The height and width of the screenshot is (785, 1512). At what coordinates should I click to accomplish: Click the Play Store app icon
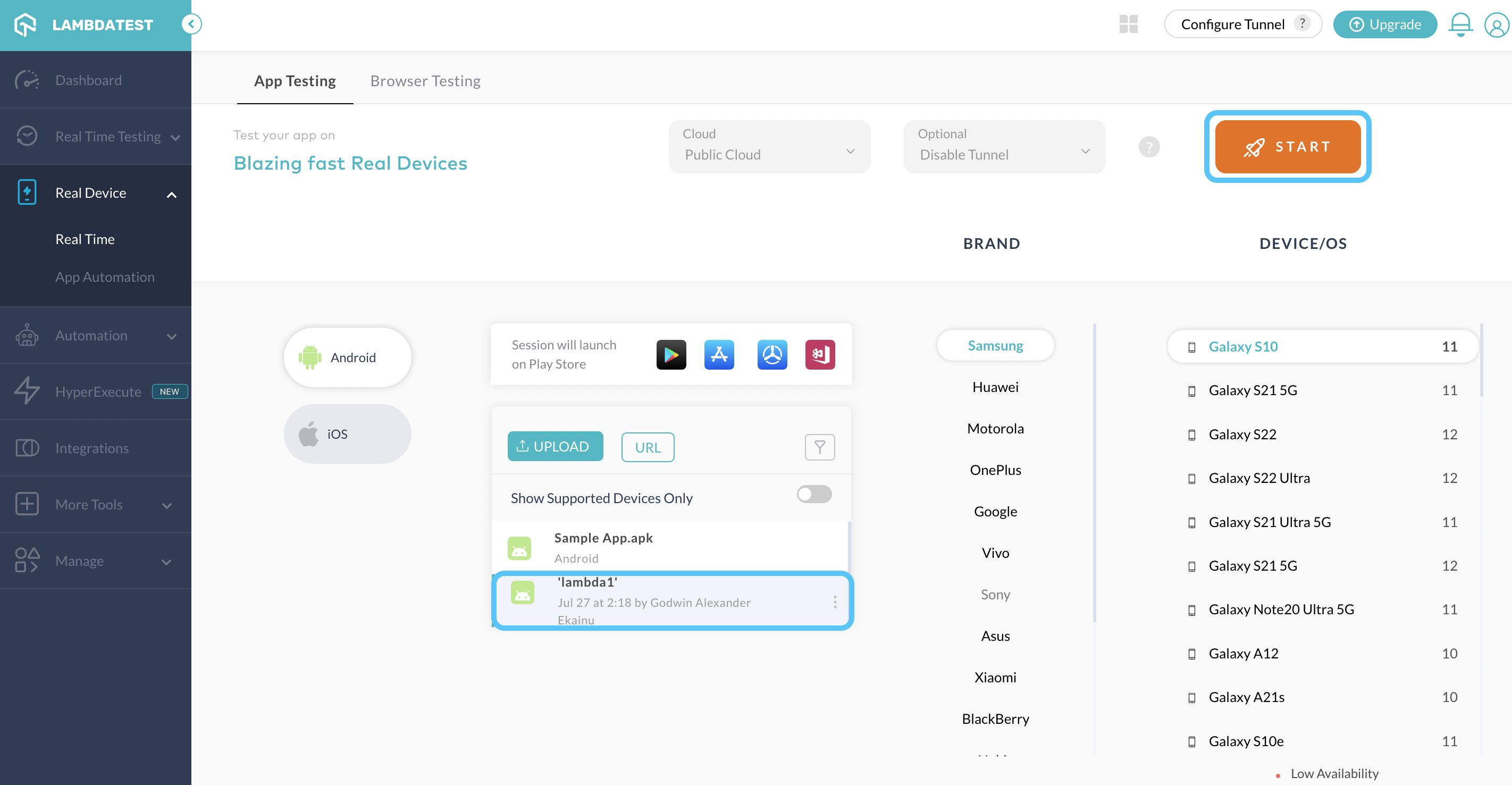(671, 355)
